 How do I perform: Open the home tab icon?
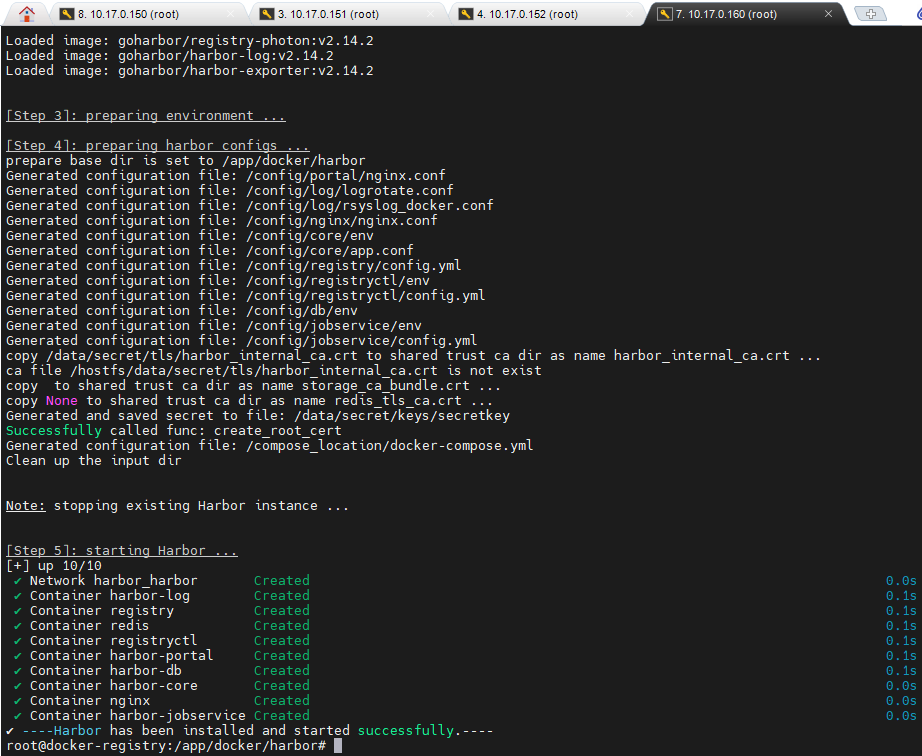click(x=26, y=14)
